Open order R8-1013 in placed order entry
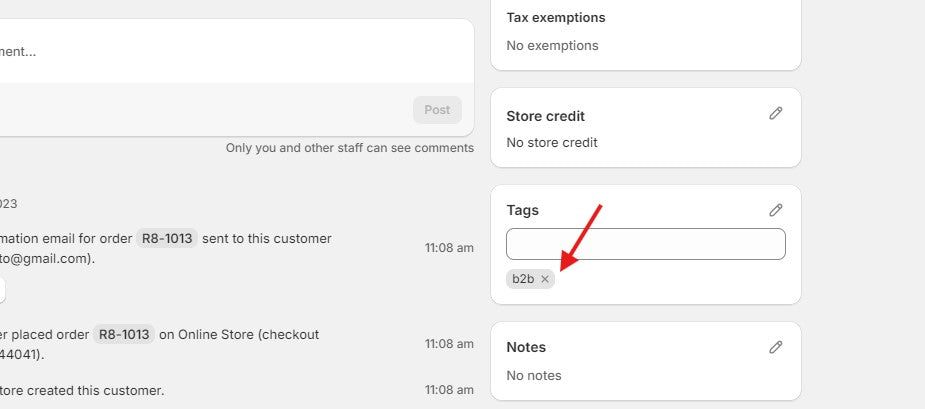This screenshot has height=409, width=925. 124,335
